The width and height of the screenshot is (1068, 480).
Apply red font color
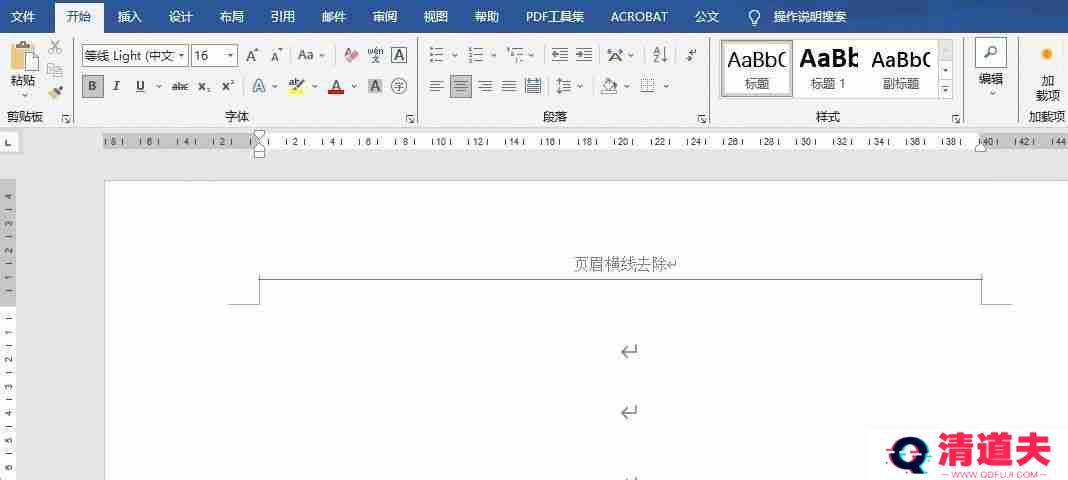click(x=336, y=86)
